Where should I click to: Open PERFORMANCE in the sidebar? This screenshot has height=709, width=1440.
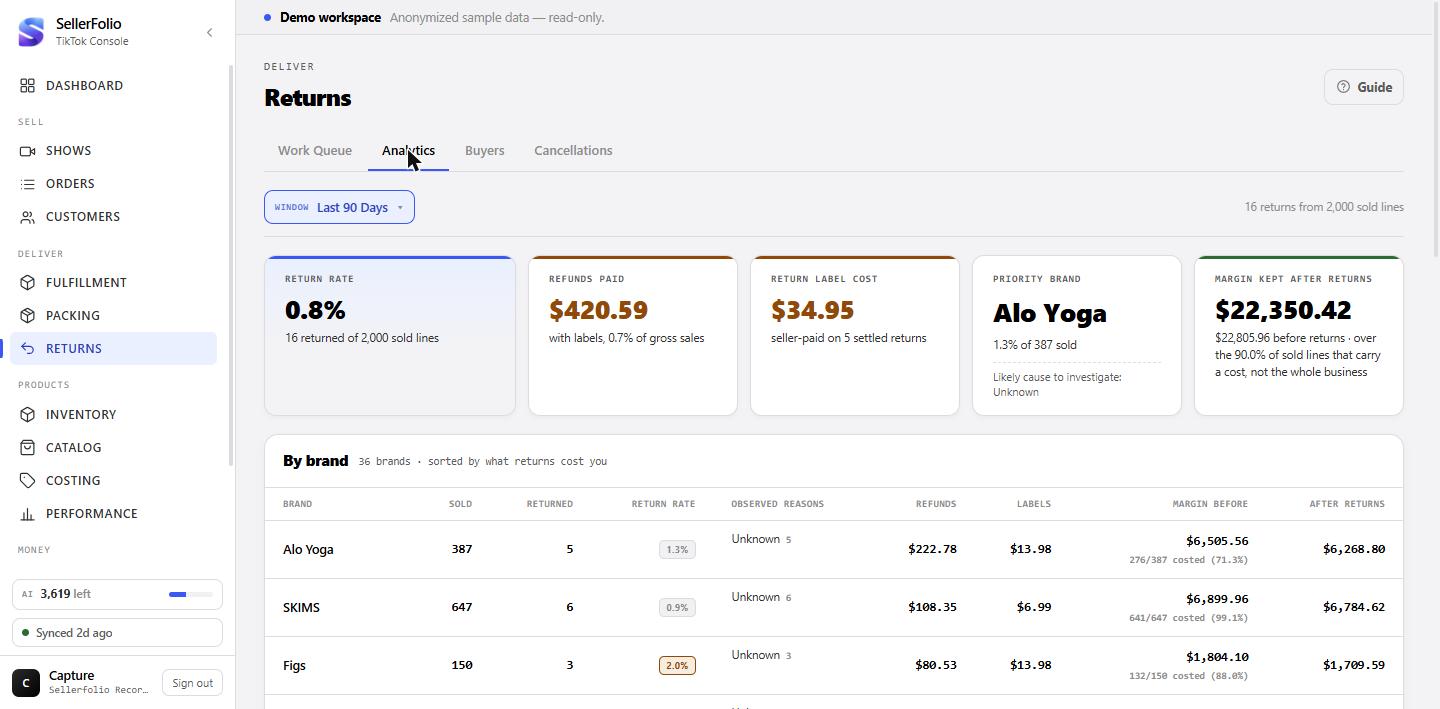113,514
